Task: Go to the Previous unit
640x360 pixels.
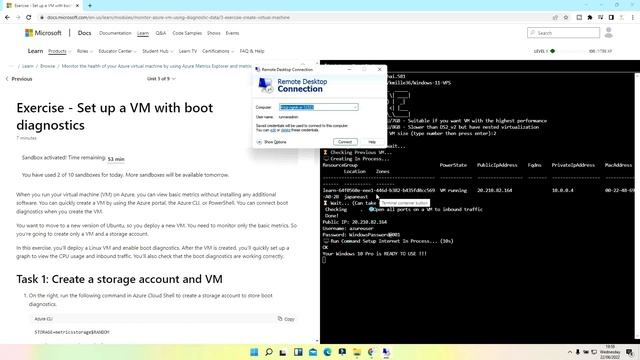Action: pyautogui.click(x=19, y=79)
